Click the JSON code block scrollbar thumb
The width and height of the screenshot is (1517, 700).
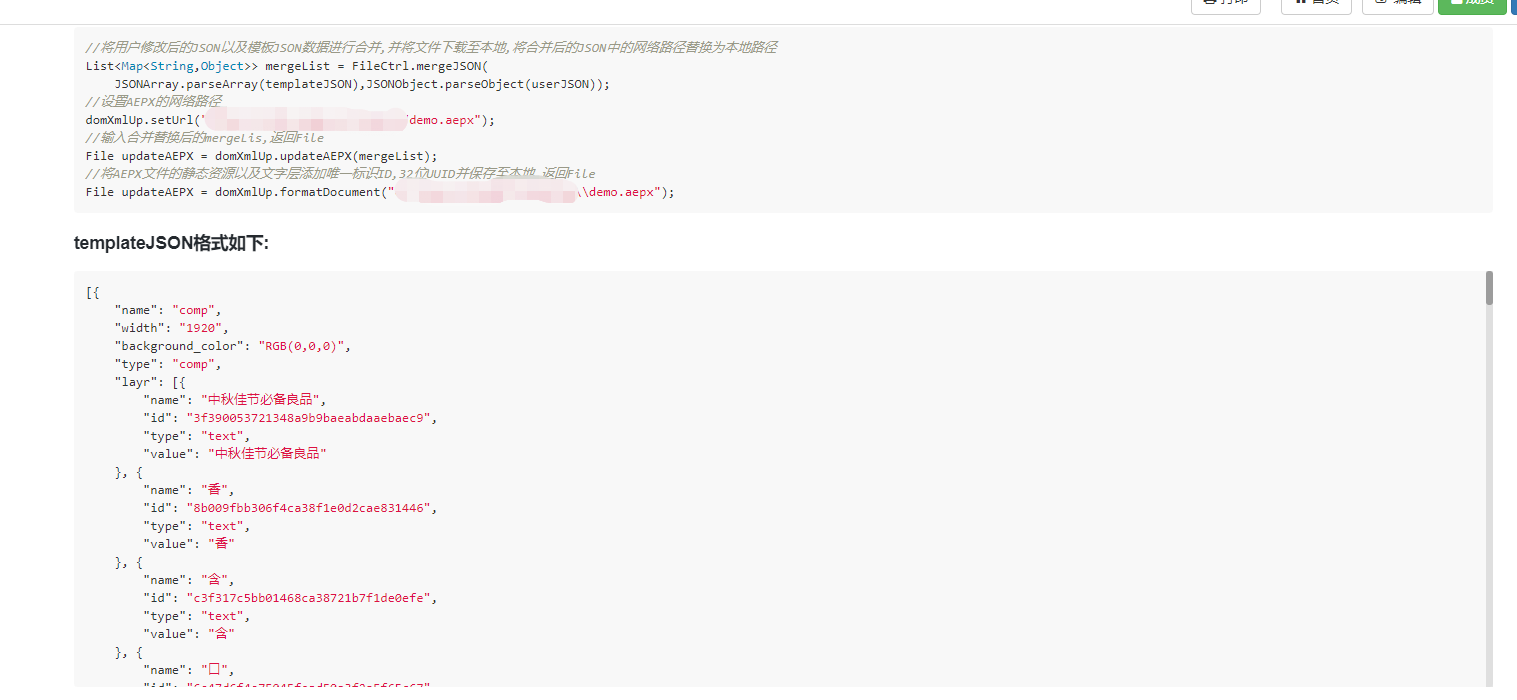pos(1489,287)
